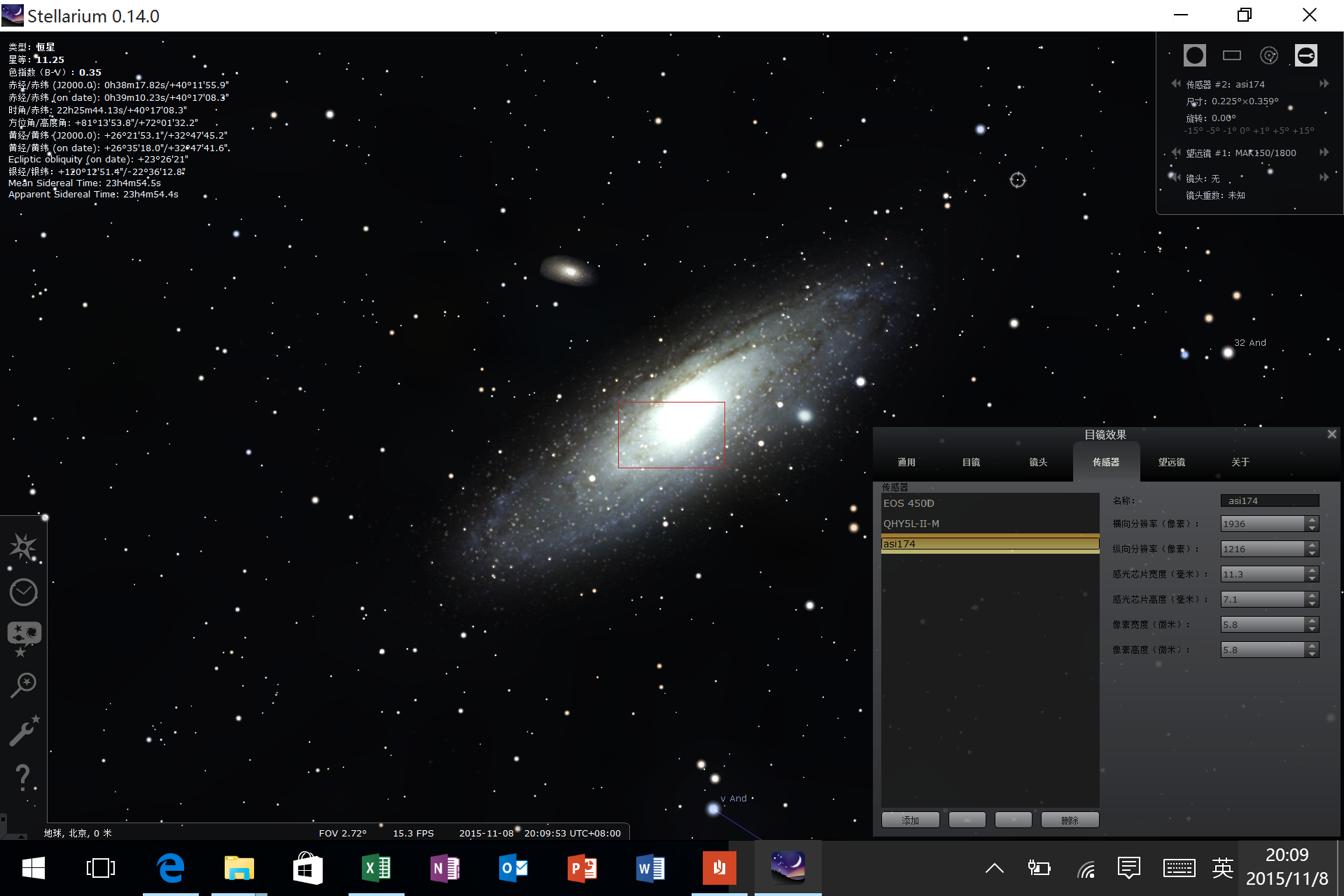Rotate sensor by -5°
The height and width of the screenshot is (896, 1344).
tap(1213, 131)
